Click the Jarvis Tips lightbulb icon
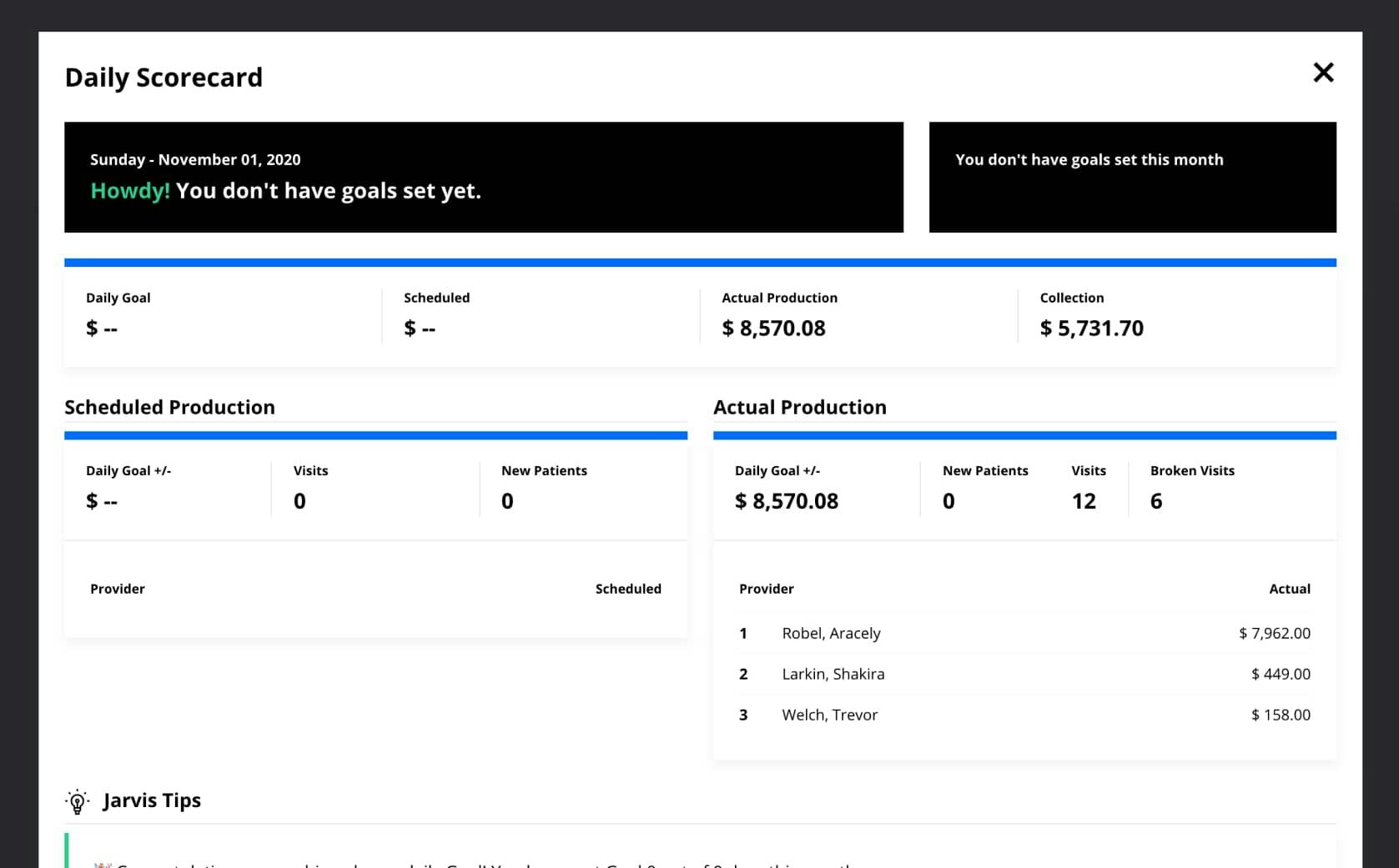 [77, 800]
